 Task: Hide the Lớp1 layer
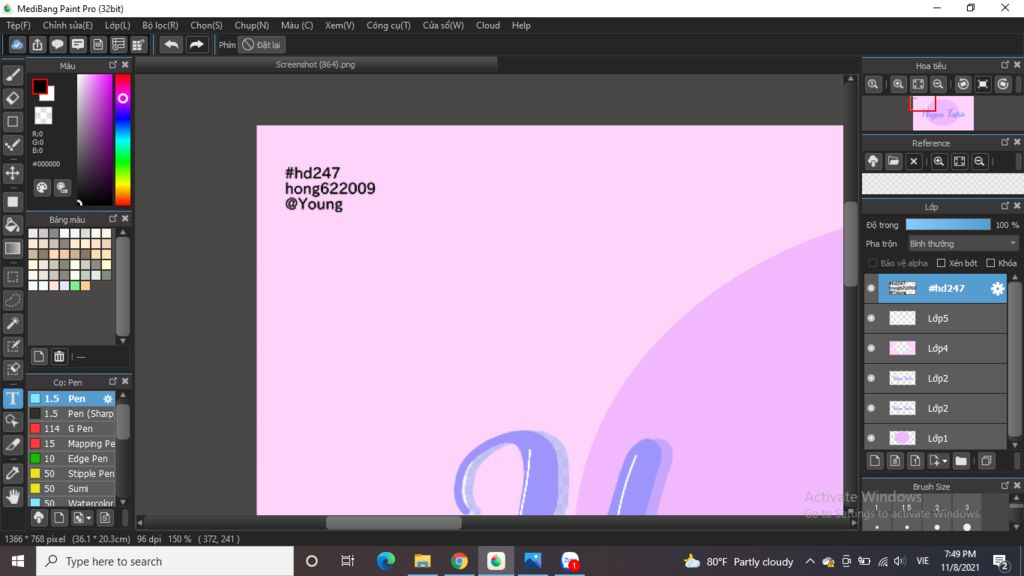coord(871,438)
